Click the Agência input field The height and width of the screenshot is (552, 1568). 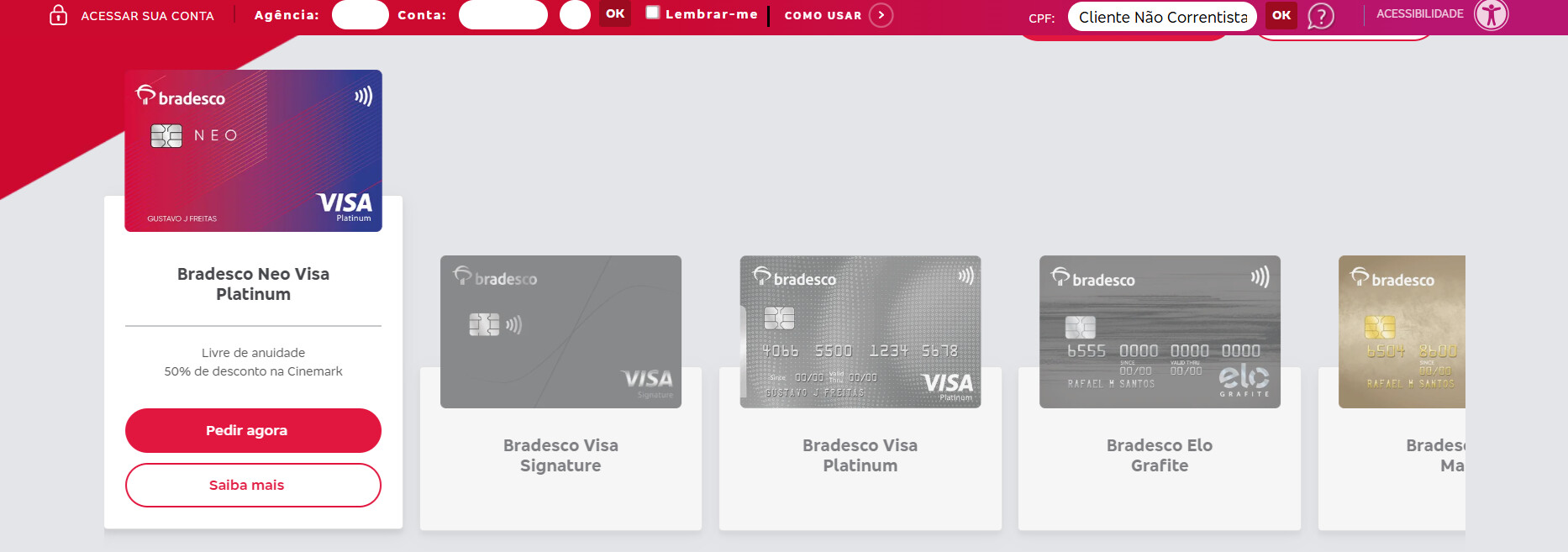pos(360,15)
